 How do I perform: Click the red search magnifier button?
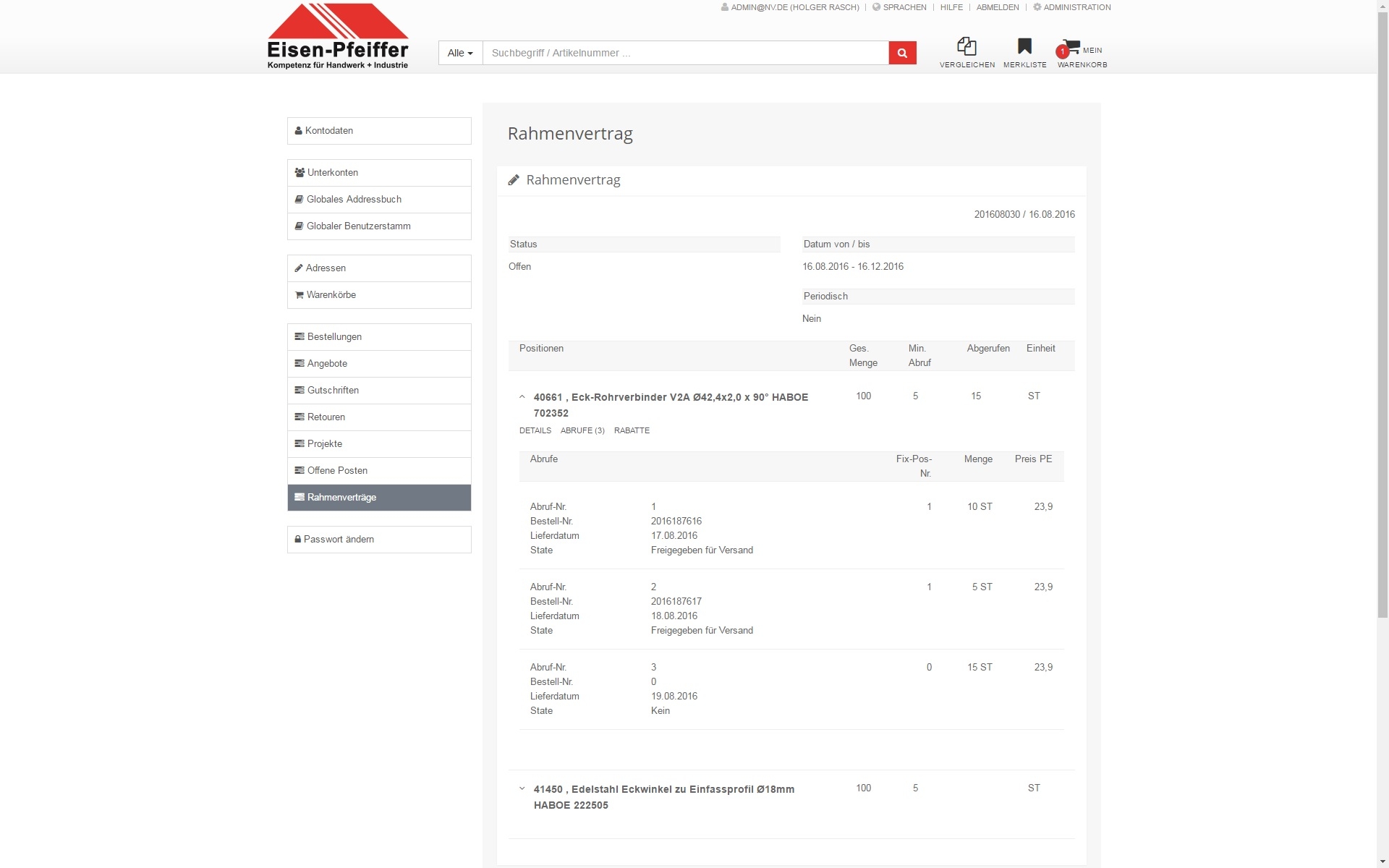[902, 53]
